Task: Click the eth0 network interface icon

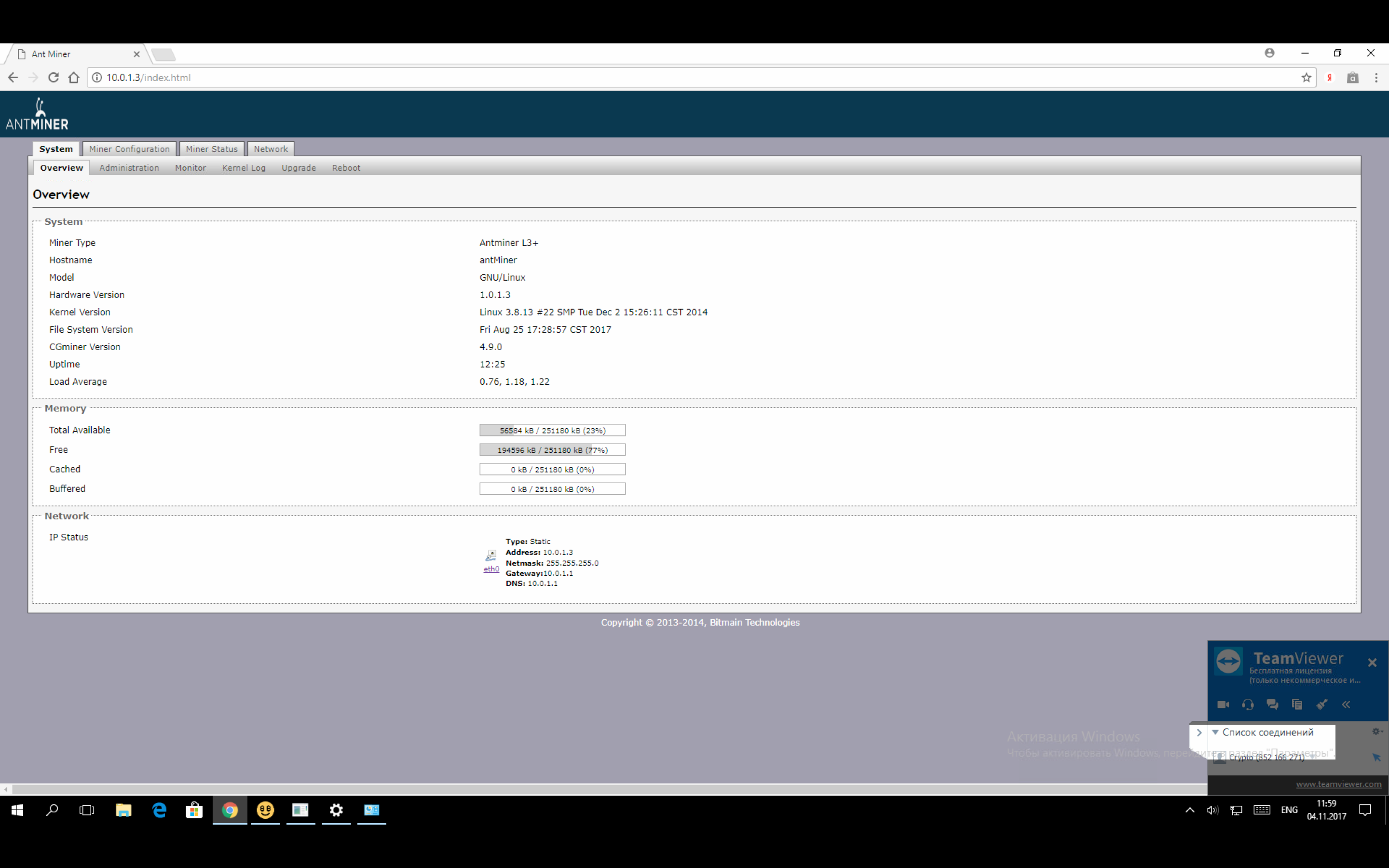Action: [x=491, y=555]
